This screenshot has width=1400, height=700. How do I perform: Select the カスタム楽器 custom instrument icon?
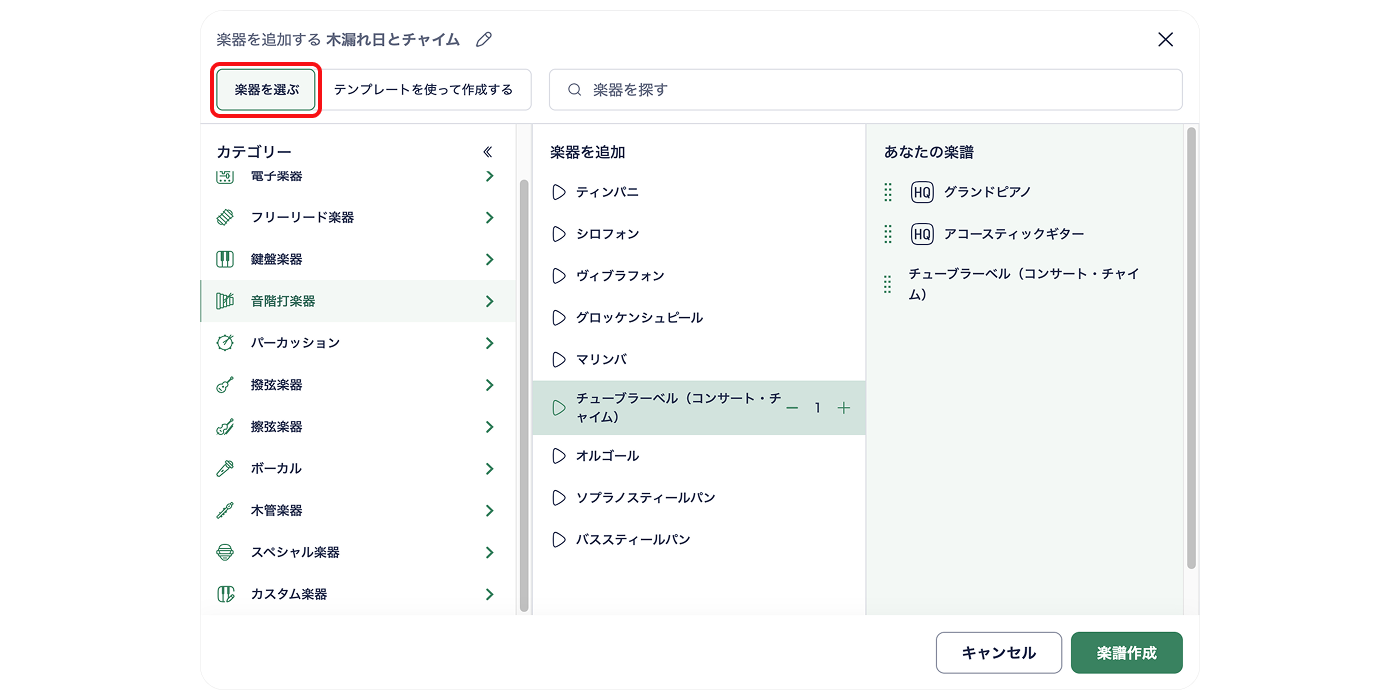pos(224,593)
